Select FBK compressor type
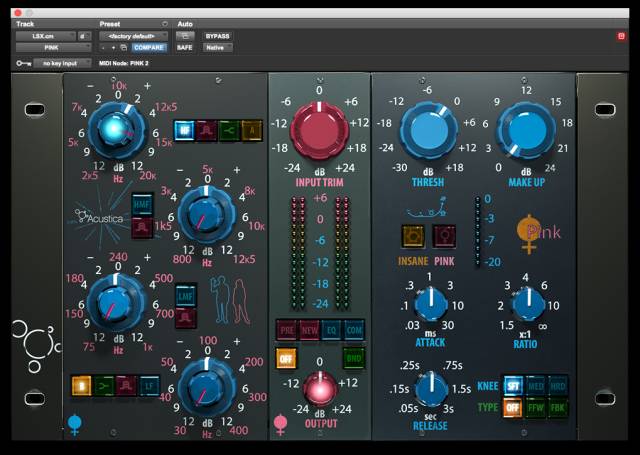 558,407
